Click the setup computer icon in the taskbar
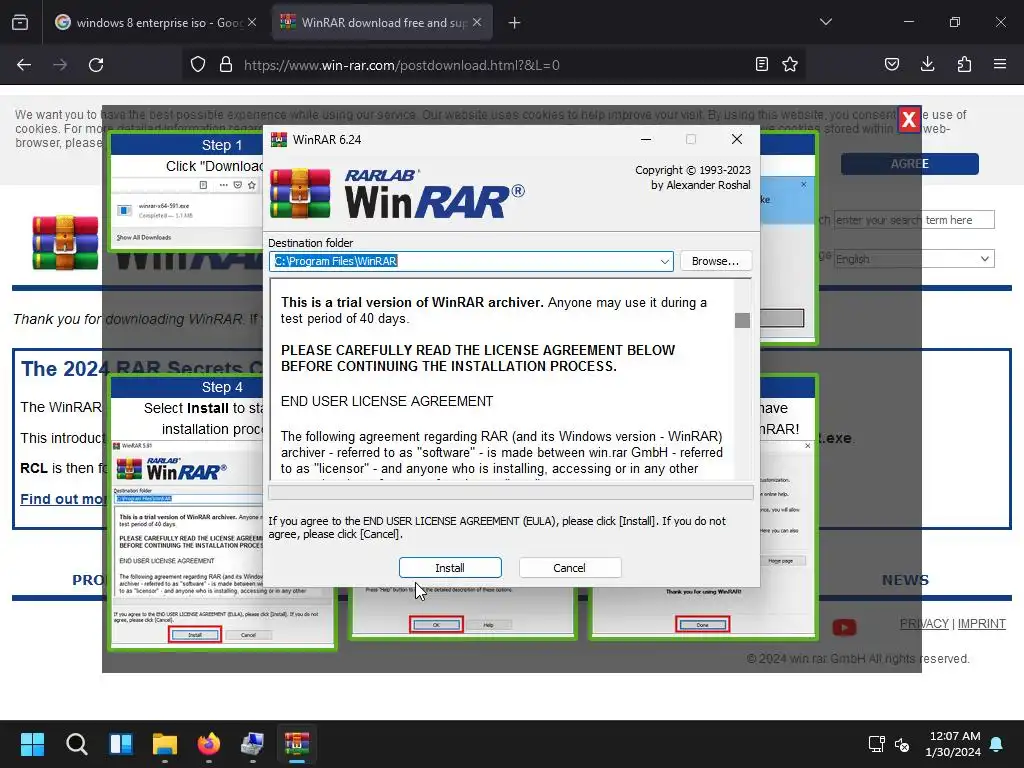The image size is (1024, 768). point(253,744)
